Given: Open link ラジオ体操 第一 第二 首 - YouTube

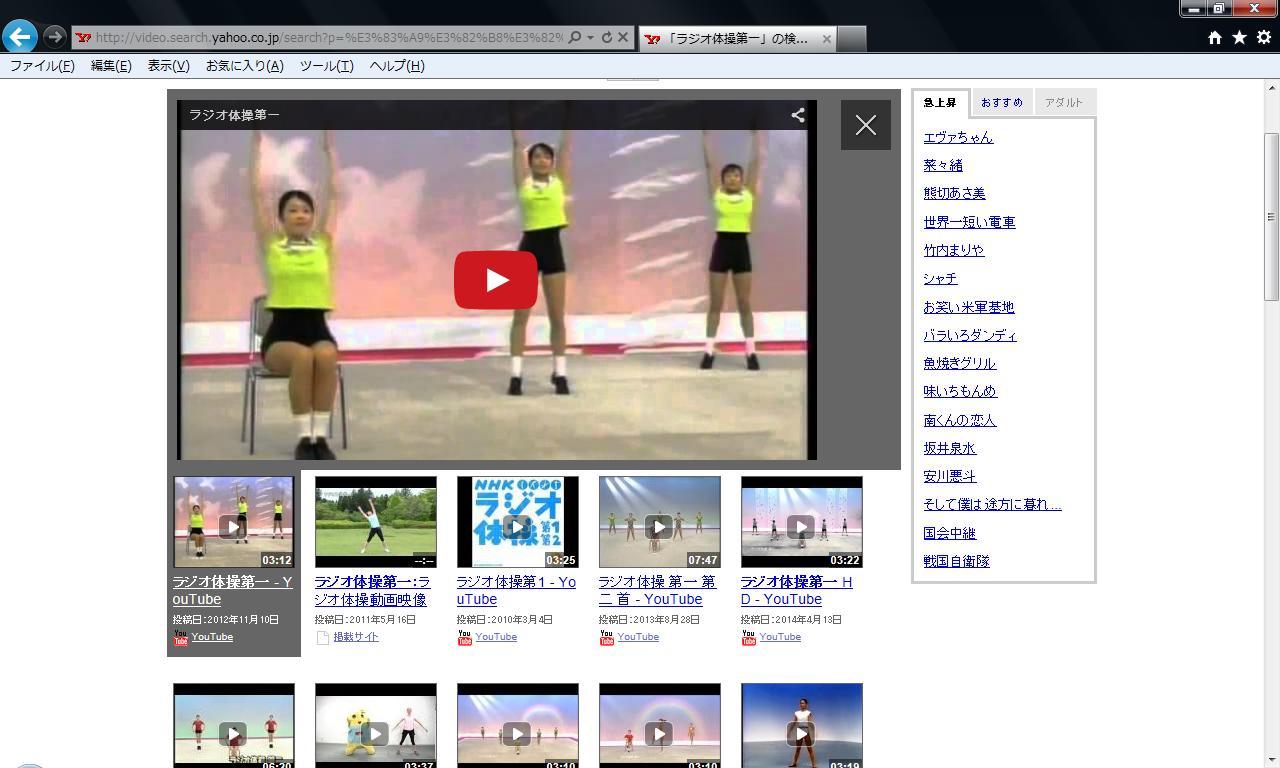Looking at the screenshot, I should point(657,591).
